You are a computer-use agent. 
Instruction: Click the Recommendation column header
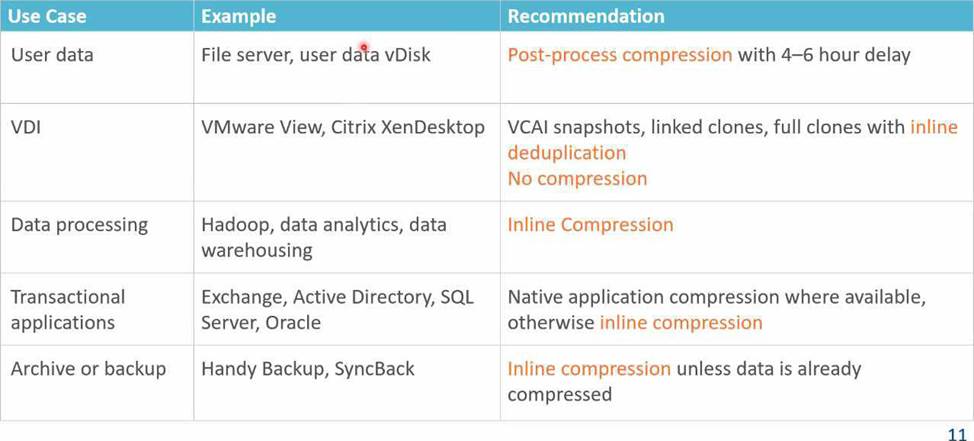pos(586,16)
